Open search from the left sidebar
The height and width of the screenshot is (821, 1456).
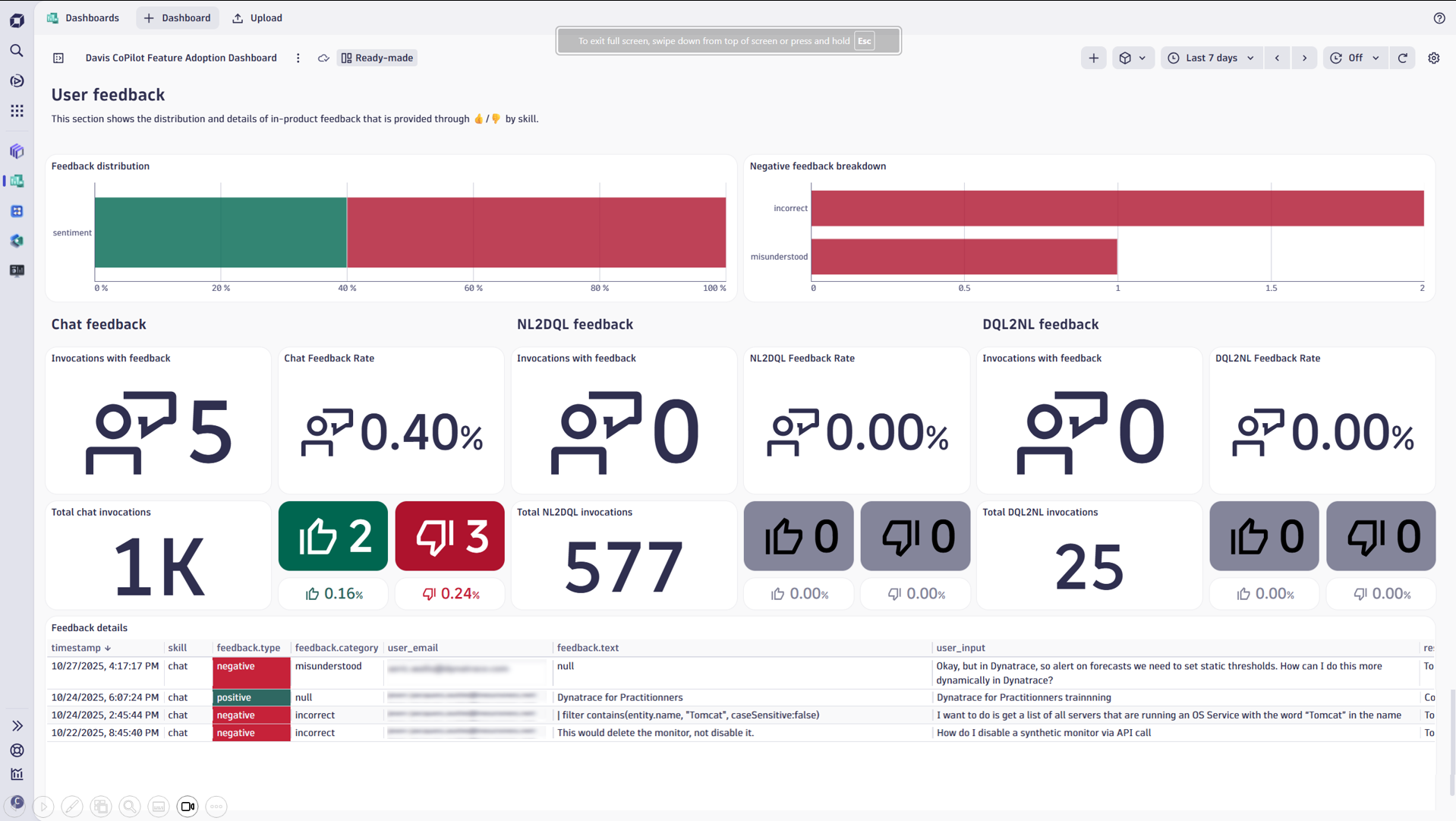pyautogui.click(x=17, y=51)
